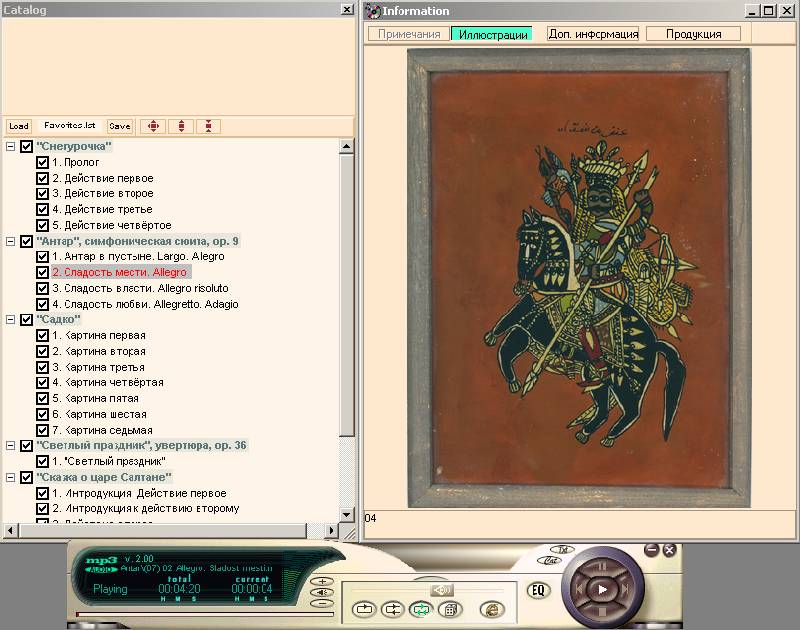The height and width of the screenshot is (630, 800).
Task: Uncheck the "5. Картина пятая" checkbox
Action: pos(42,398)
